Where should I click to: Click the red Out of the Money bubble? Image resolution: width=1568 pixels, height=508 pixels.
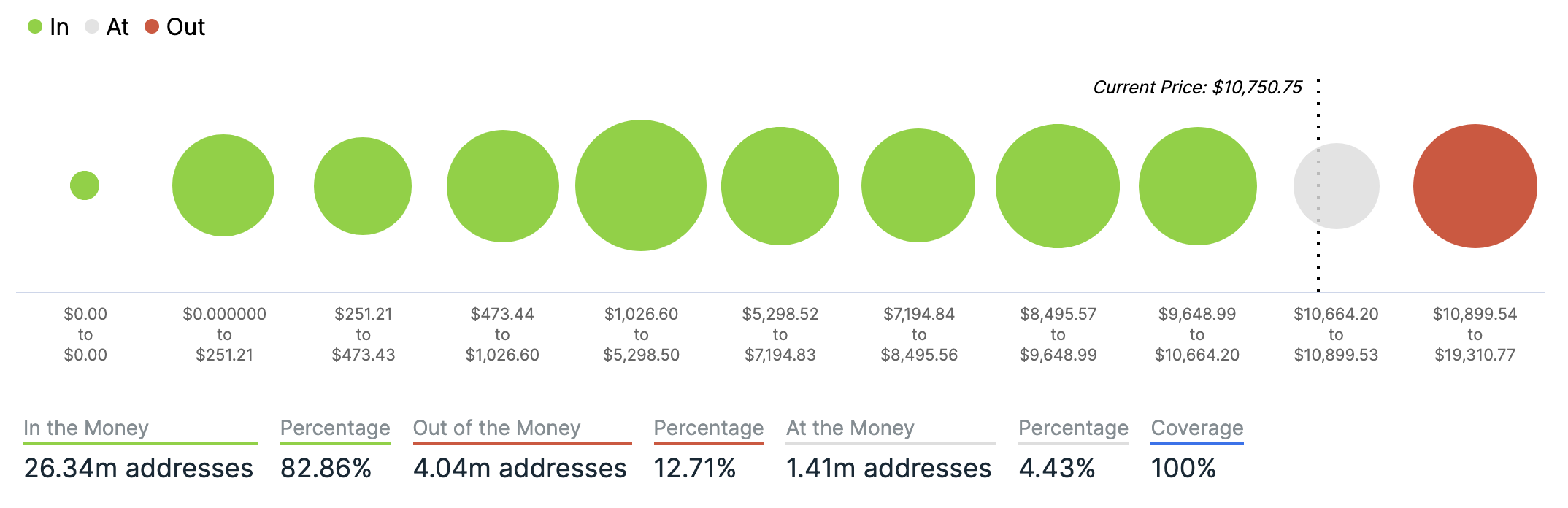pyautogui.click(x=1475, y=186)
